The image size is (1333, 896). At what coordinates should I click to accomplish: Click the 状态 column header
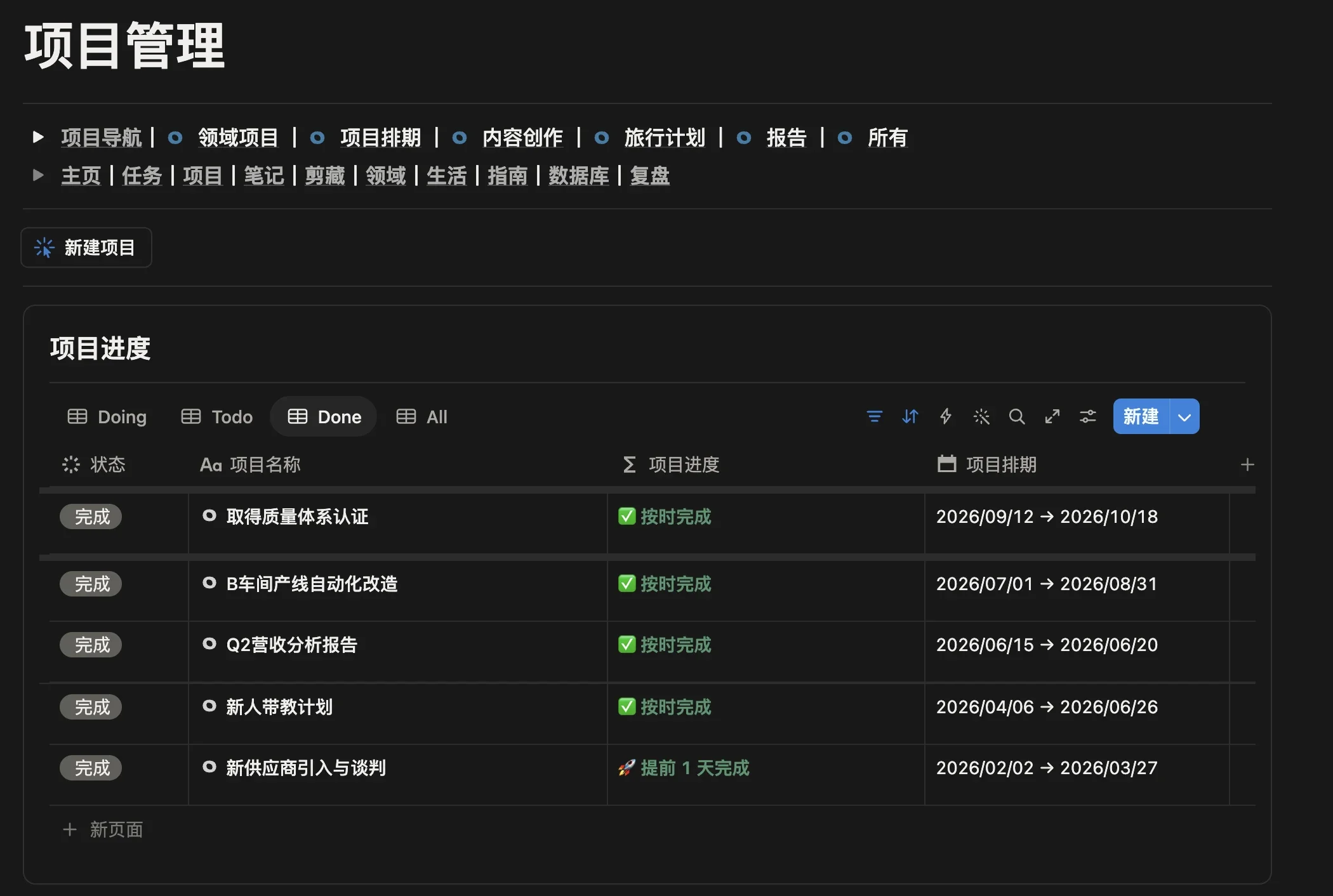[94, 464]
